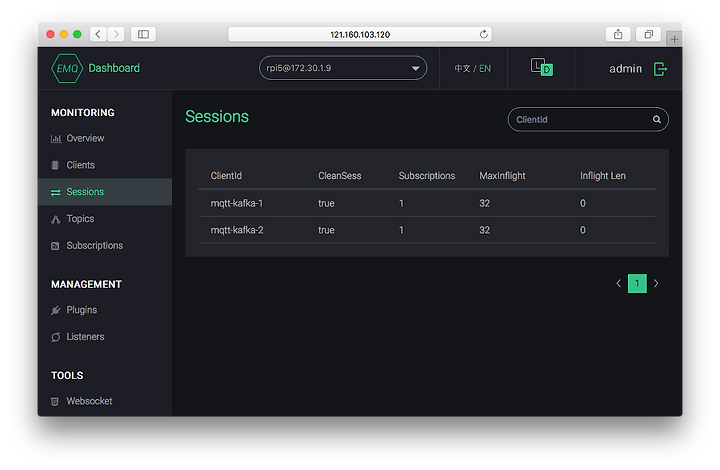Open a new Safari tab
This screenshot has height=470, width=720.
coord(674,39)
